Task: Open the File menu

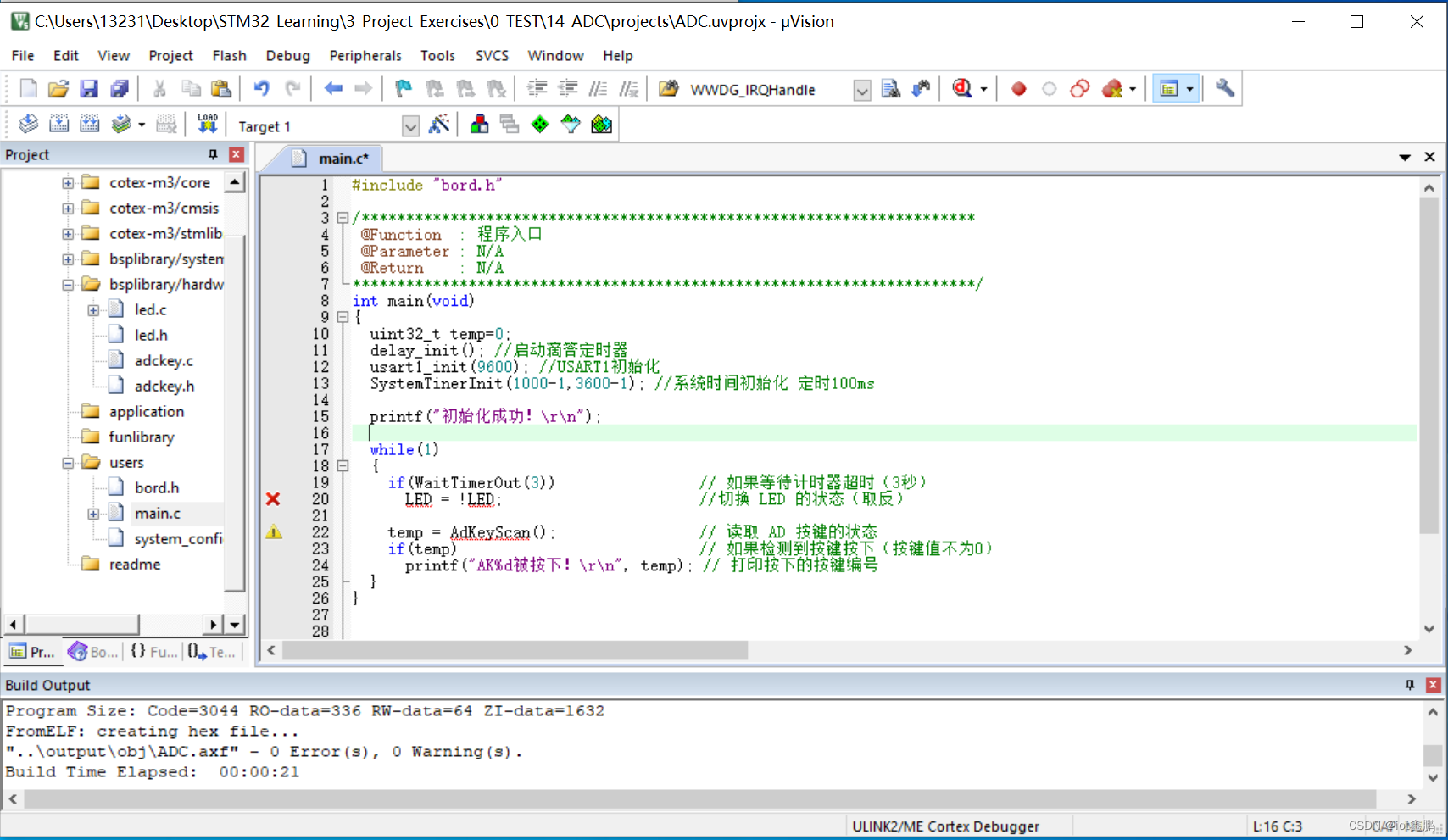Action: click(23, 55)
